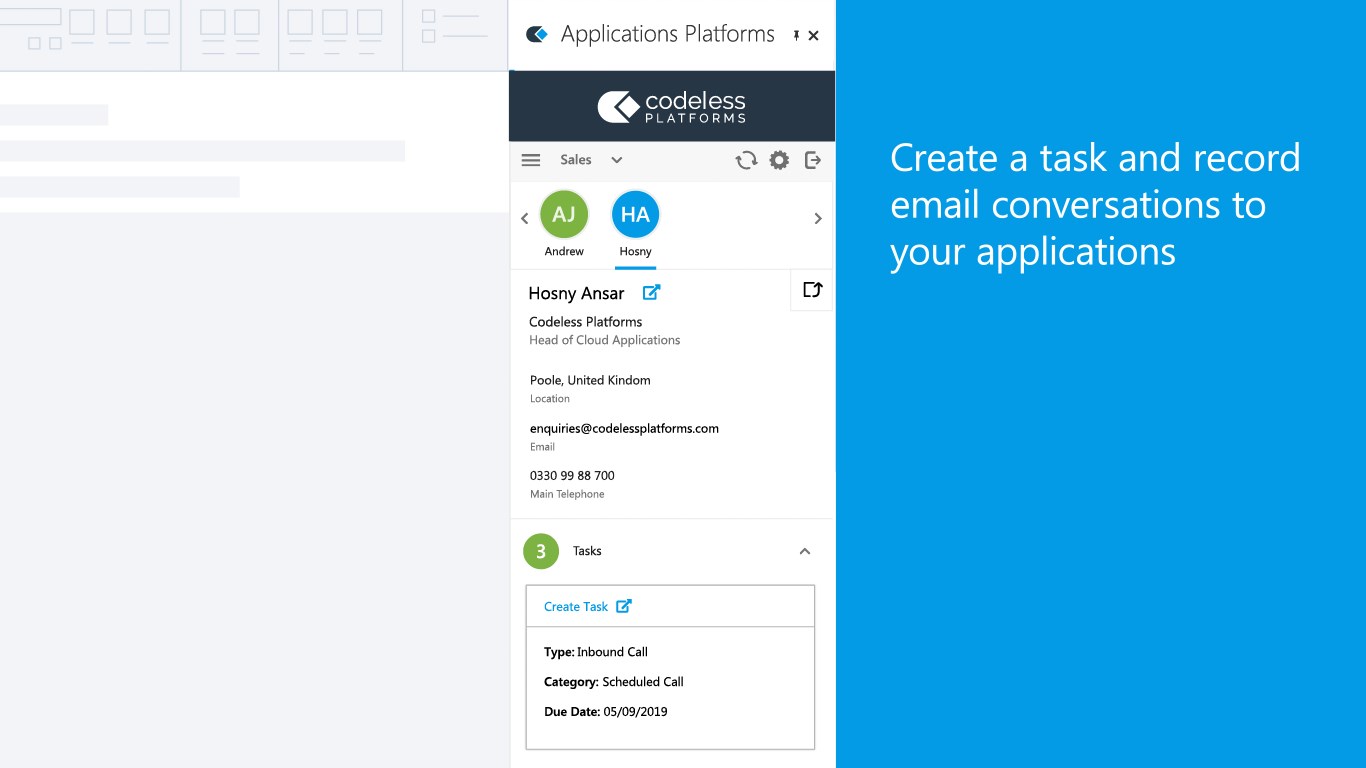Click the green Tasks count badge 3

(541, 551)
